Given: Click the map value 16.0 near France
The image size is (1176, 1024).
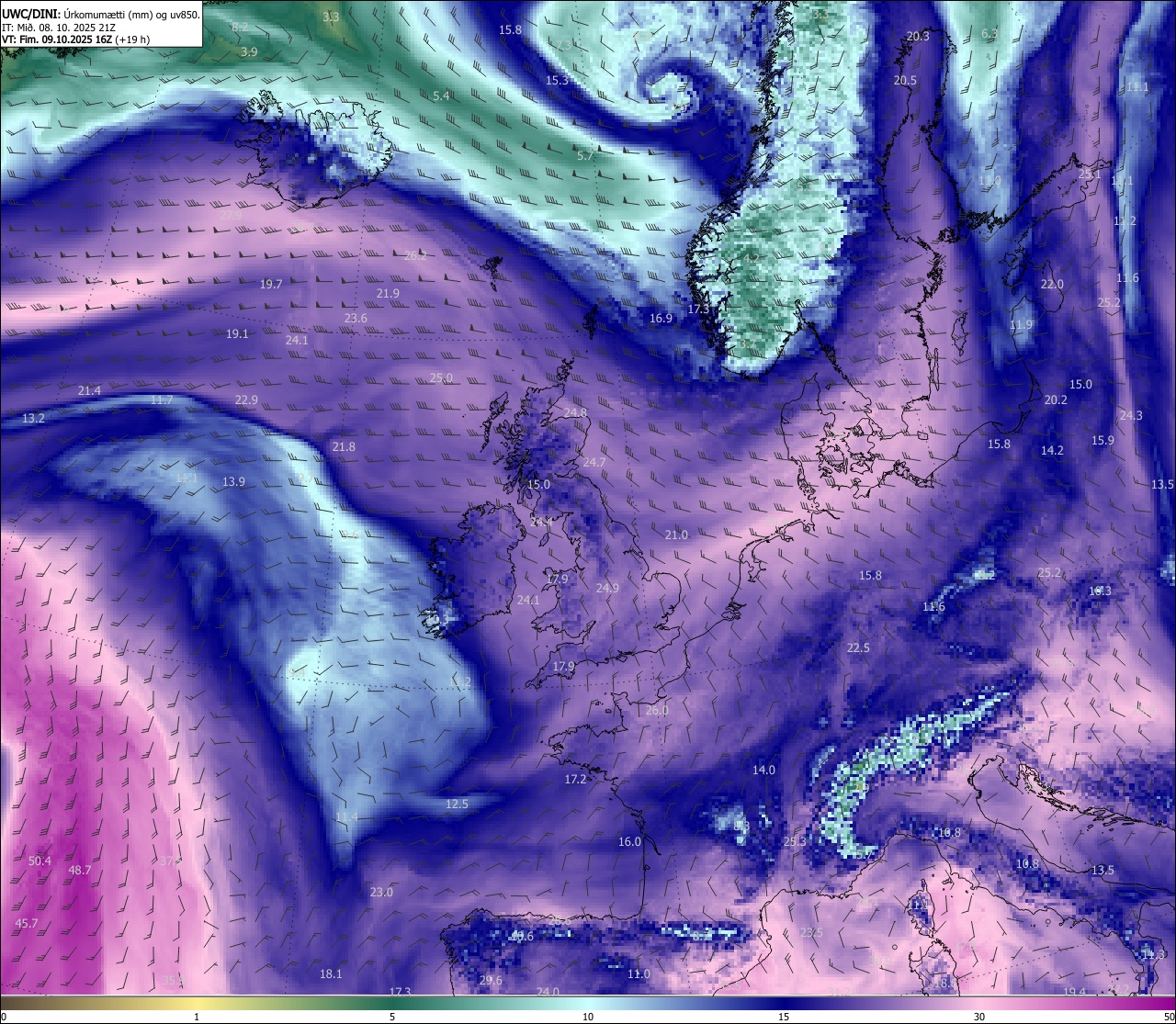Looking at the screenshot, I should click(629, 842).
